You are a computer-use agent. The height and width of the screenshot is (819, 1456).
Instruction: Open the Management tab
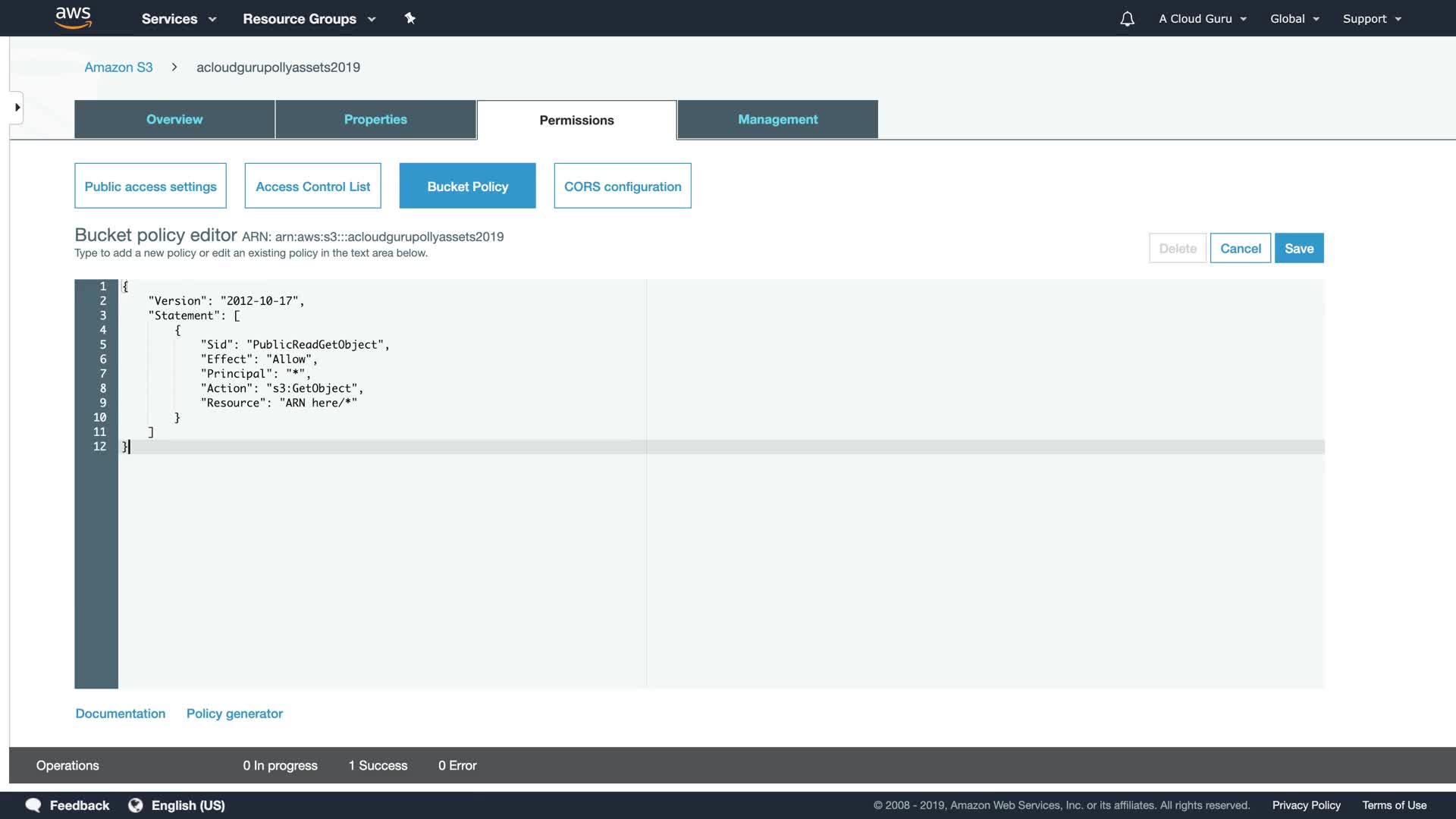777,120
